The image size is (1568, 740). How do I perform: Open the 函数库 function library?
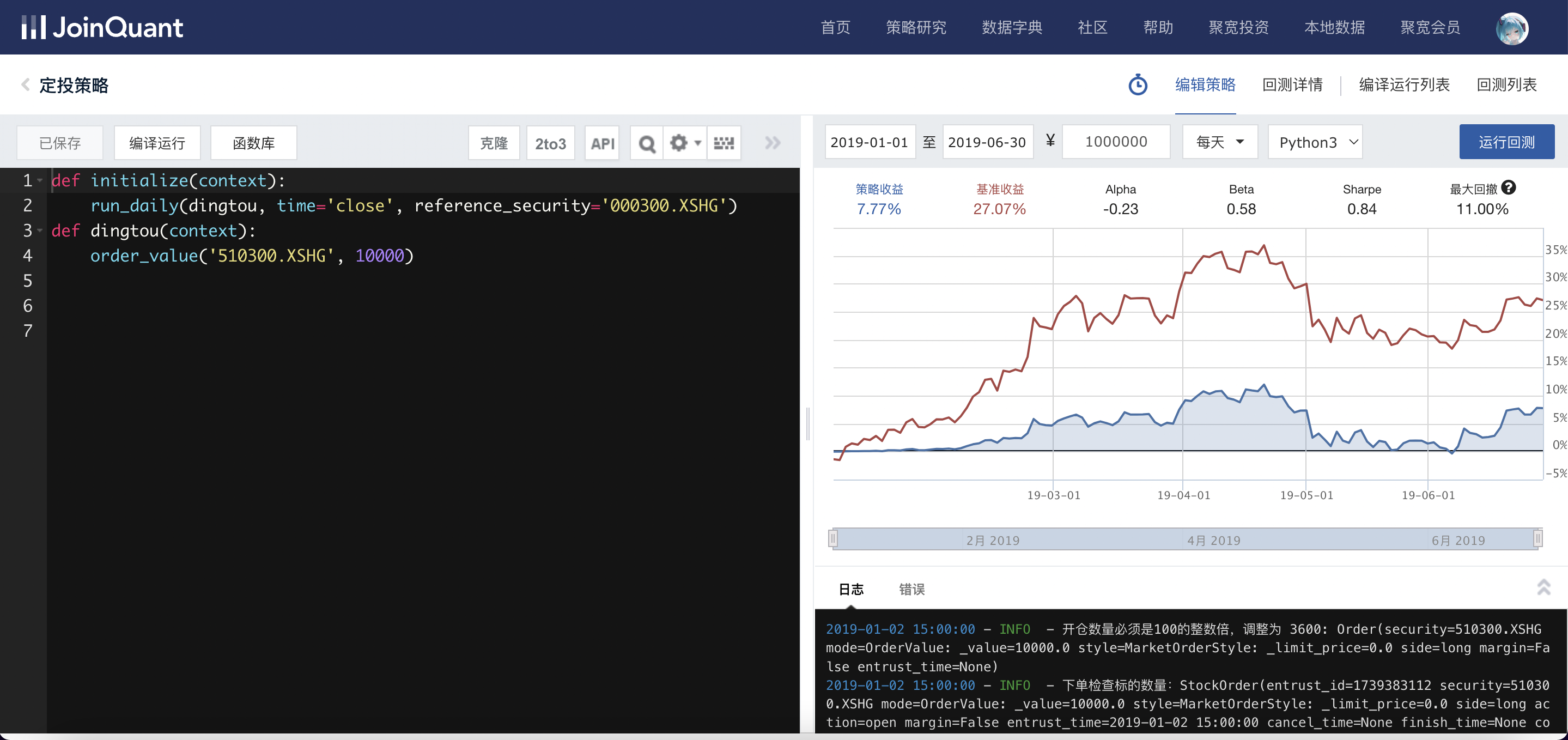click(x=254, y=143)
